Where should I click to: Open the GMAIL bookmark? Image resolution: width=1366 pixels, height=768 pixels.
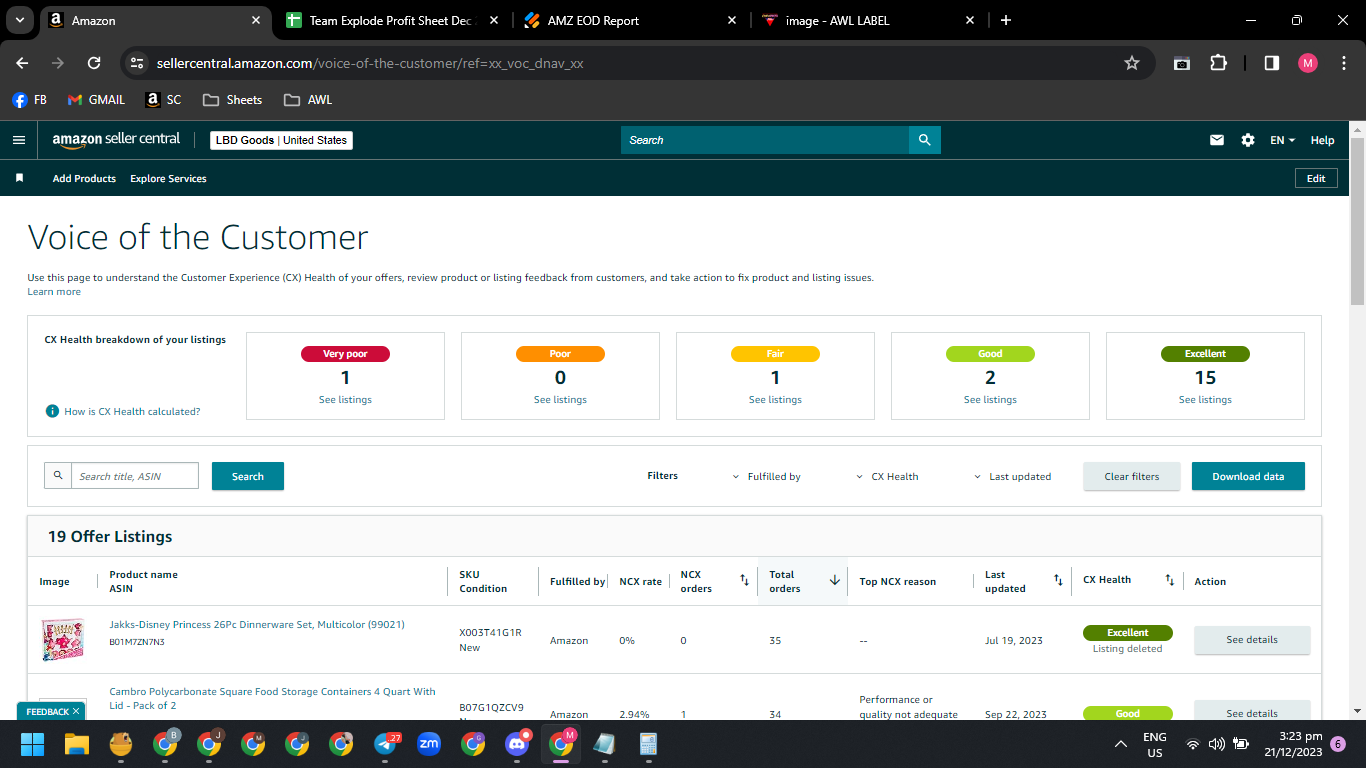click(96, 100)
